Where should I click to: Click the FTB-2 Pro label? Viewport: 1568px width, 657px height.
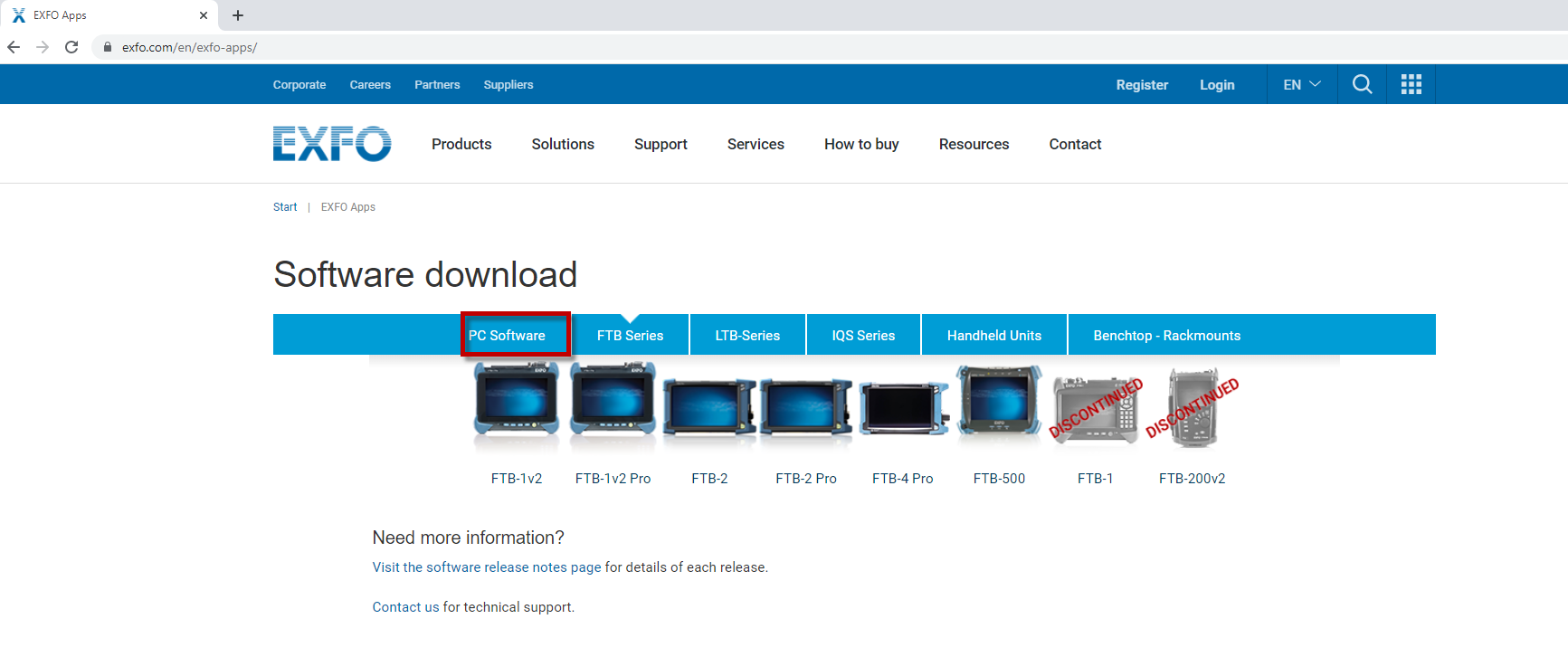click(x=806, y=479)
